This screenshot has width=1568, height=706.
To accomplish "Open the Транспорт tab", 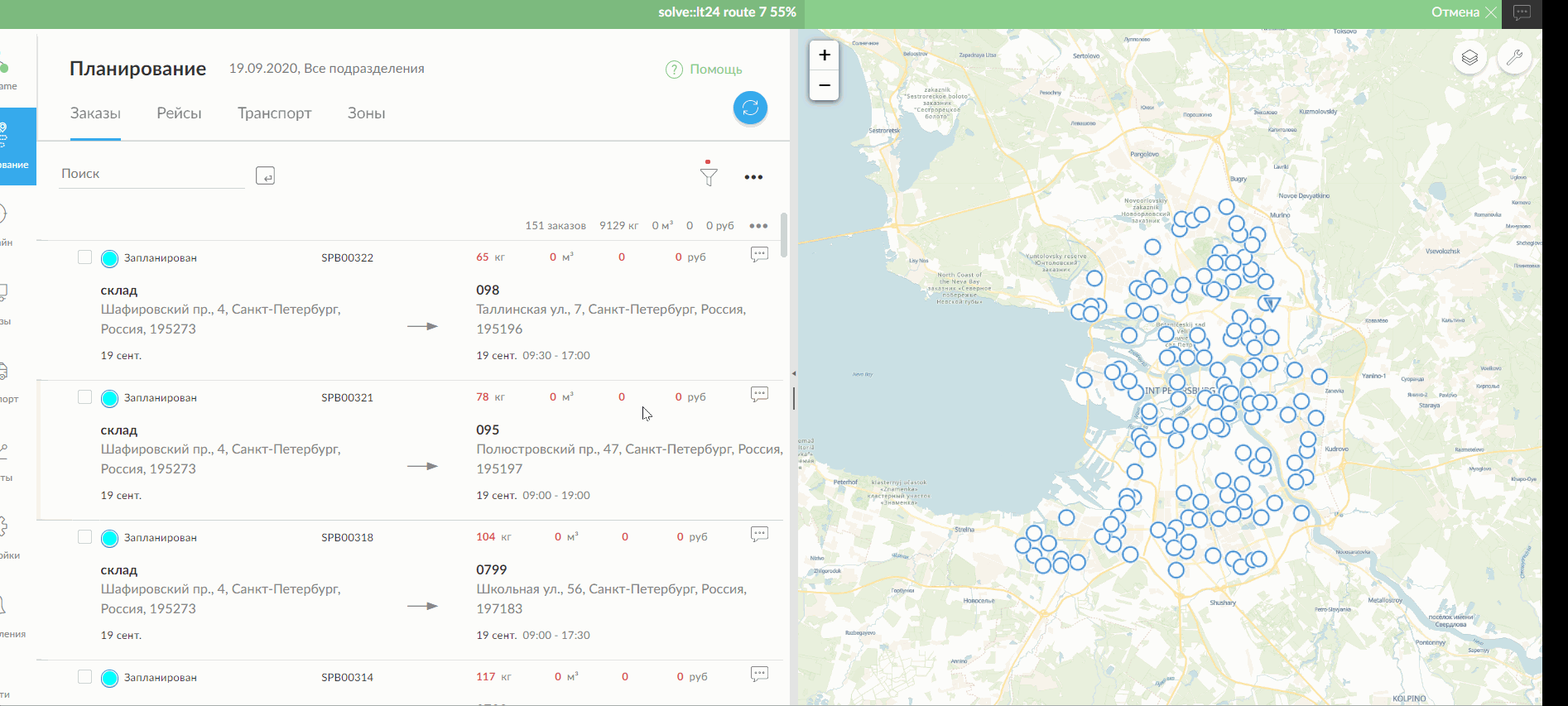I will [x=275, y=113].
